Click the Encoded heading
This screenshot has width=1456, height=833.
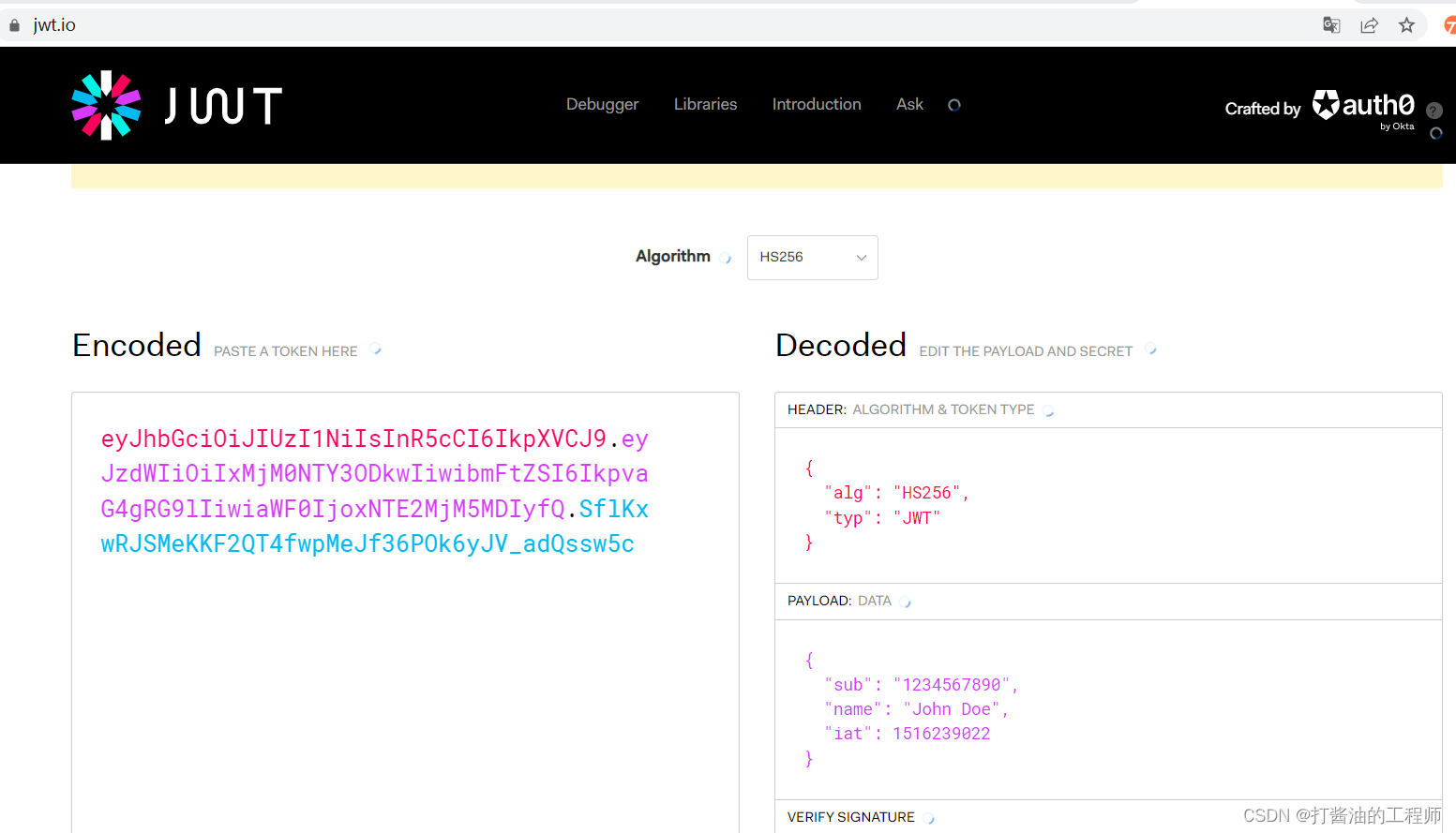tap(137, 346)
